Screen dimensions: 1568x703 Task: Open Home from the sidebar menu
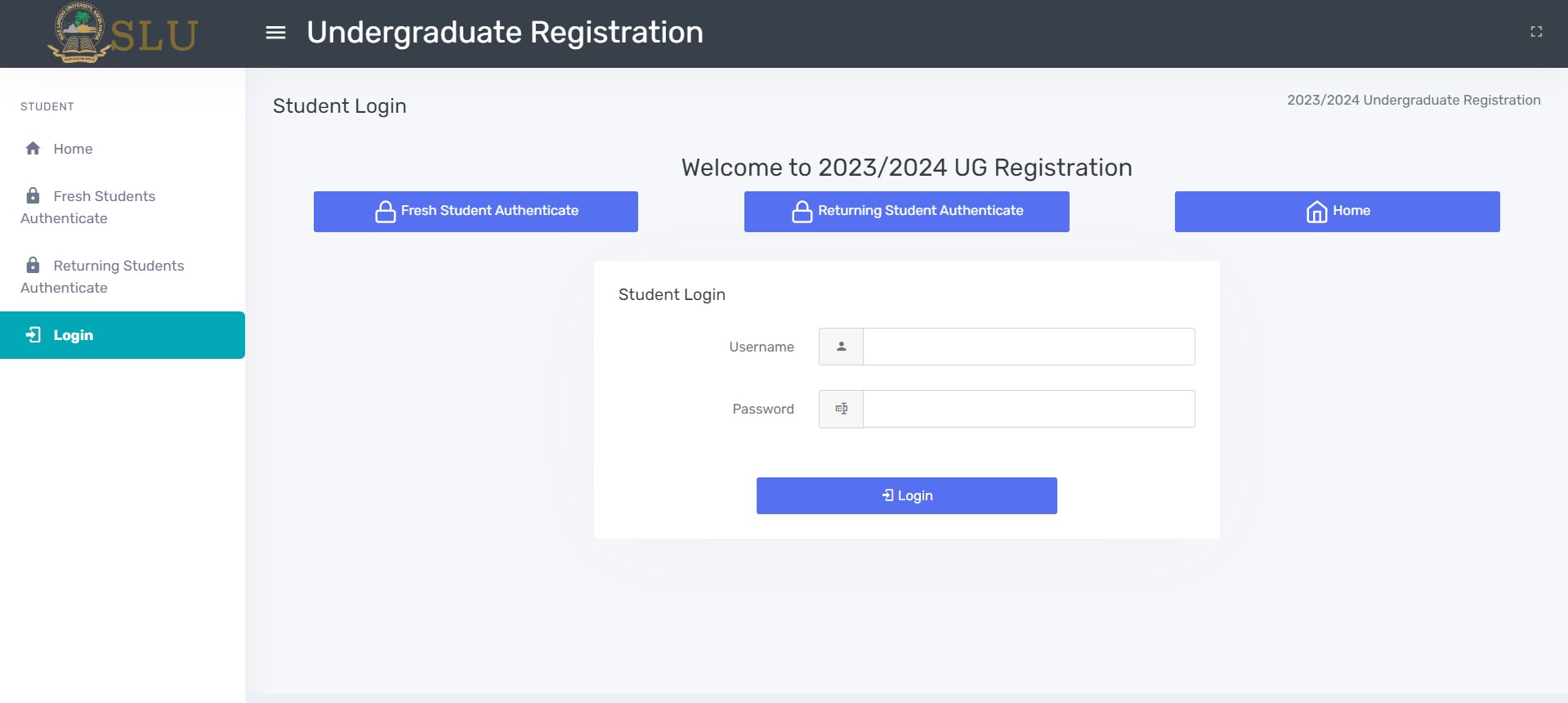tap(73, 149)
